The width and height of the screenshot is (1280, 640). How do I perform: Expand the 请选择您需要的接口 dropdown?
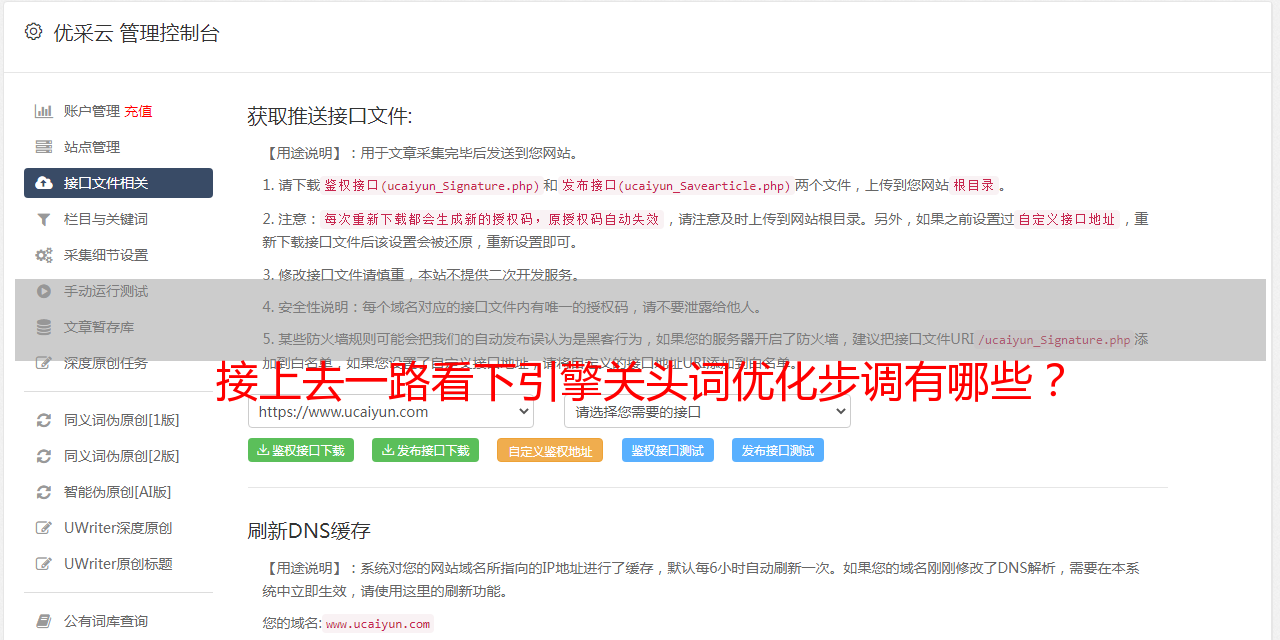(707, 411)
